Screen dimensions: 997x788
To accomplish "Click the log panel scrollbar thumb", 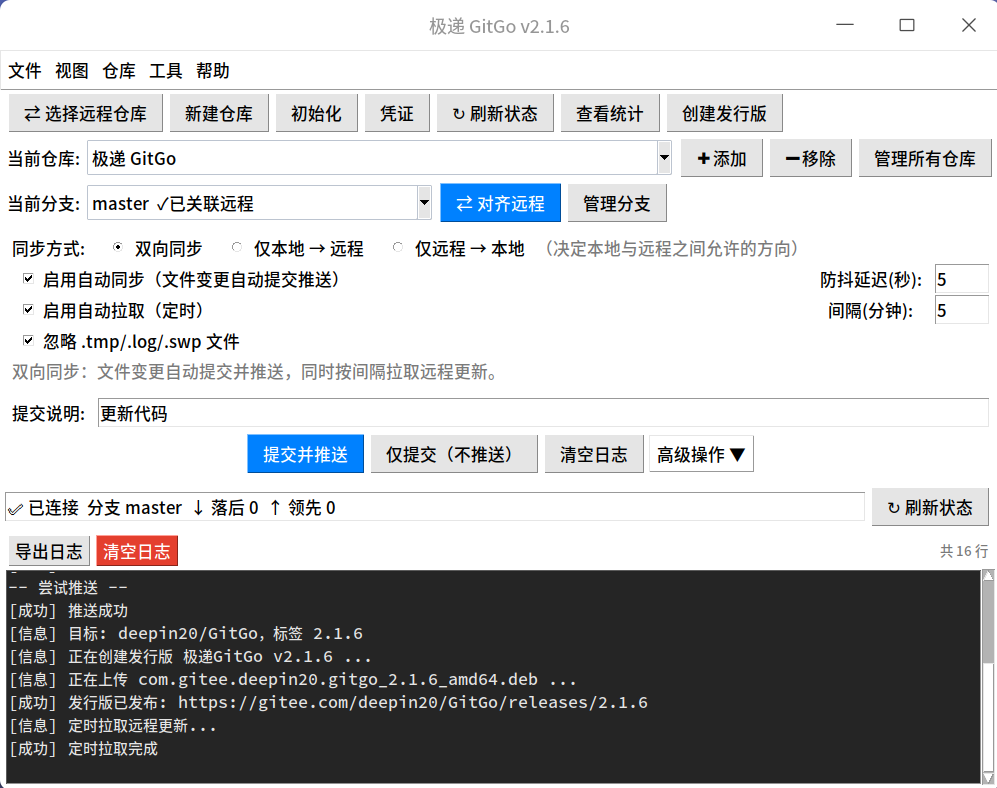I will pyautogui.click(x=988, y=622).
